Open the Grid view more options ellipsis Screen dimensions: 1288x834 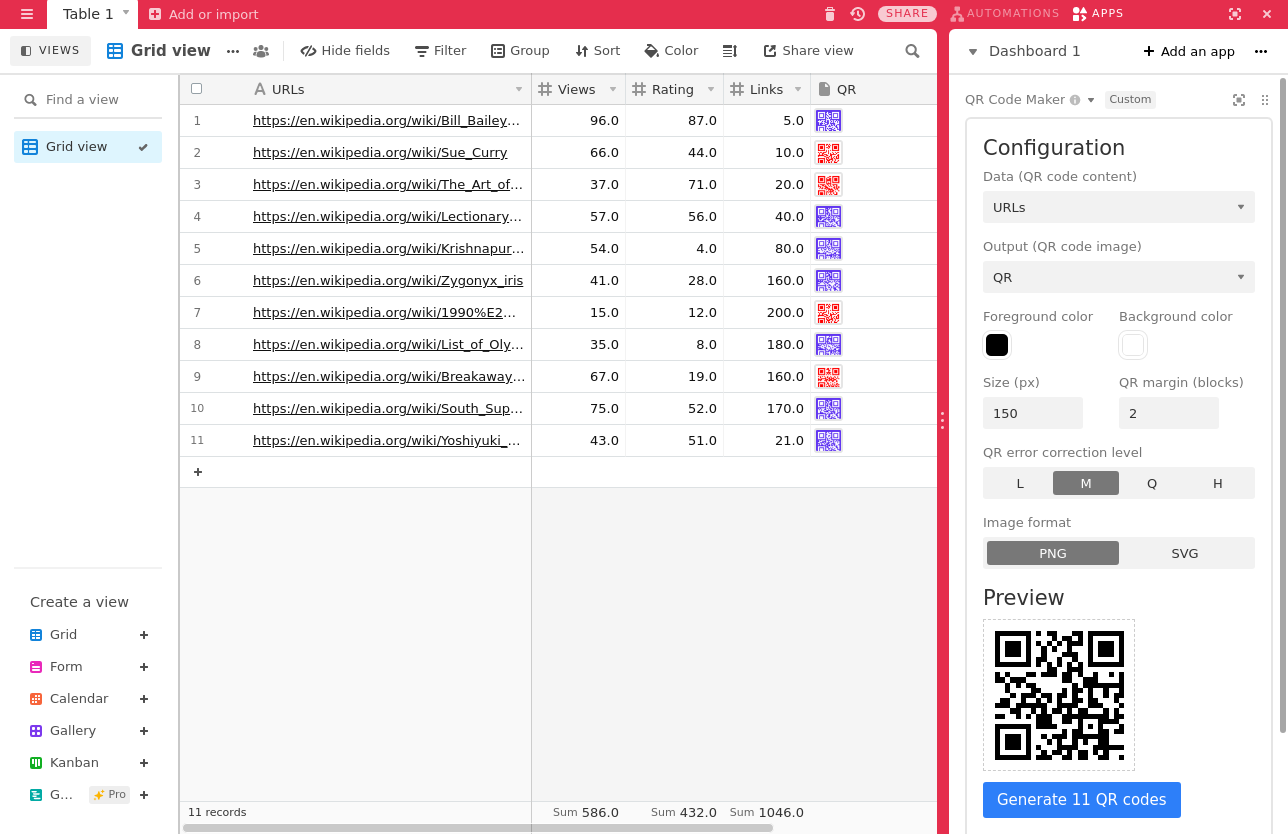pos(233,51)
